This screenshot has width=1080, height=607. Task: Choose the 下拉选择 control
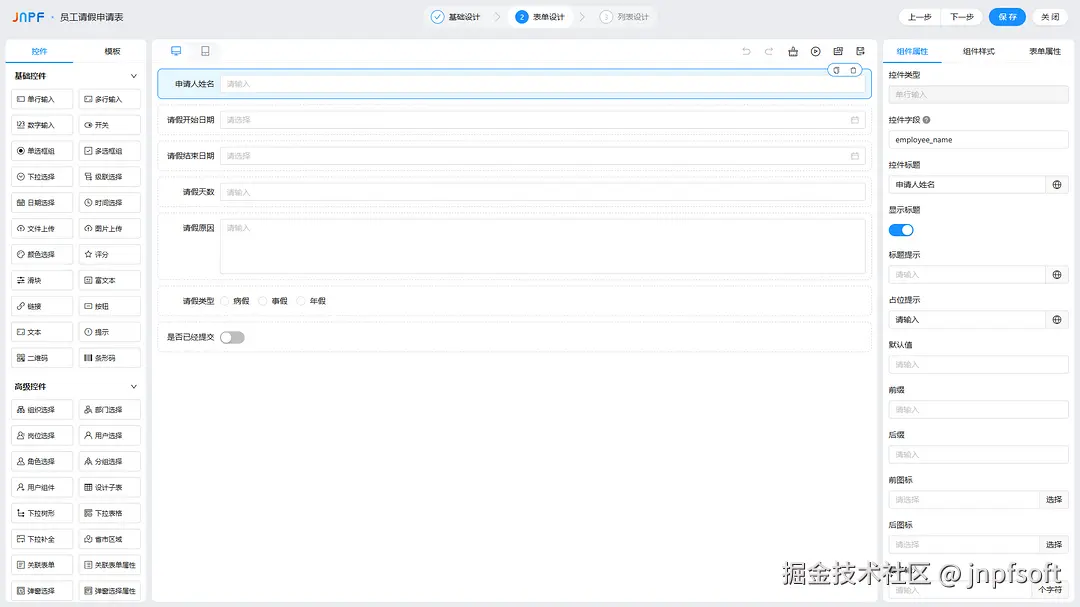tap(42, 177)
